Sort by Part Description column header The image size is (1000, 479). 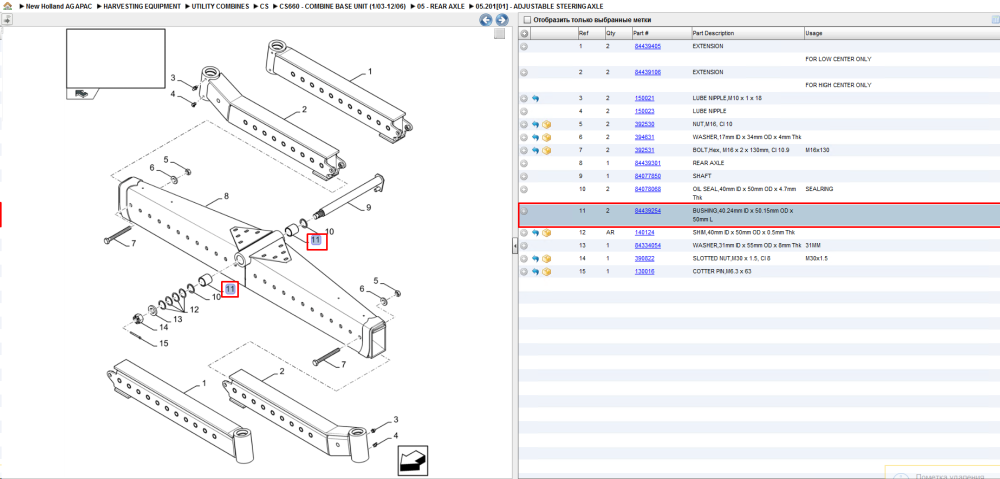(713, 33)
